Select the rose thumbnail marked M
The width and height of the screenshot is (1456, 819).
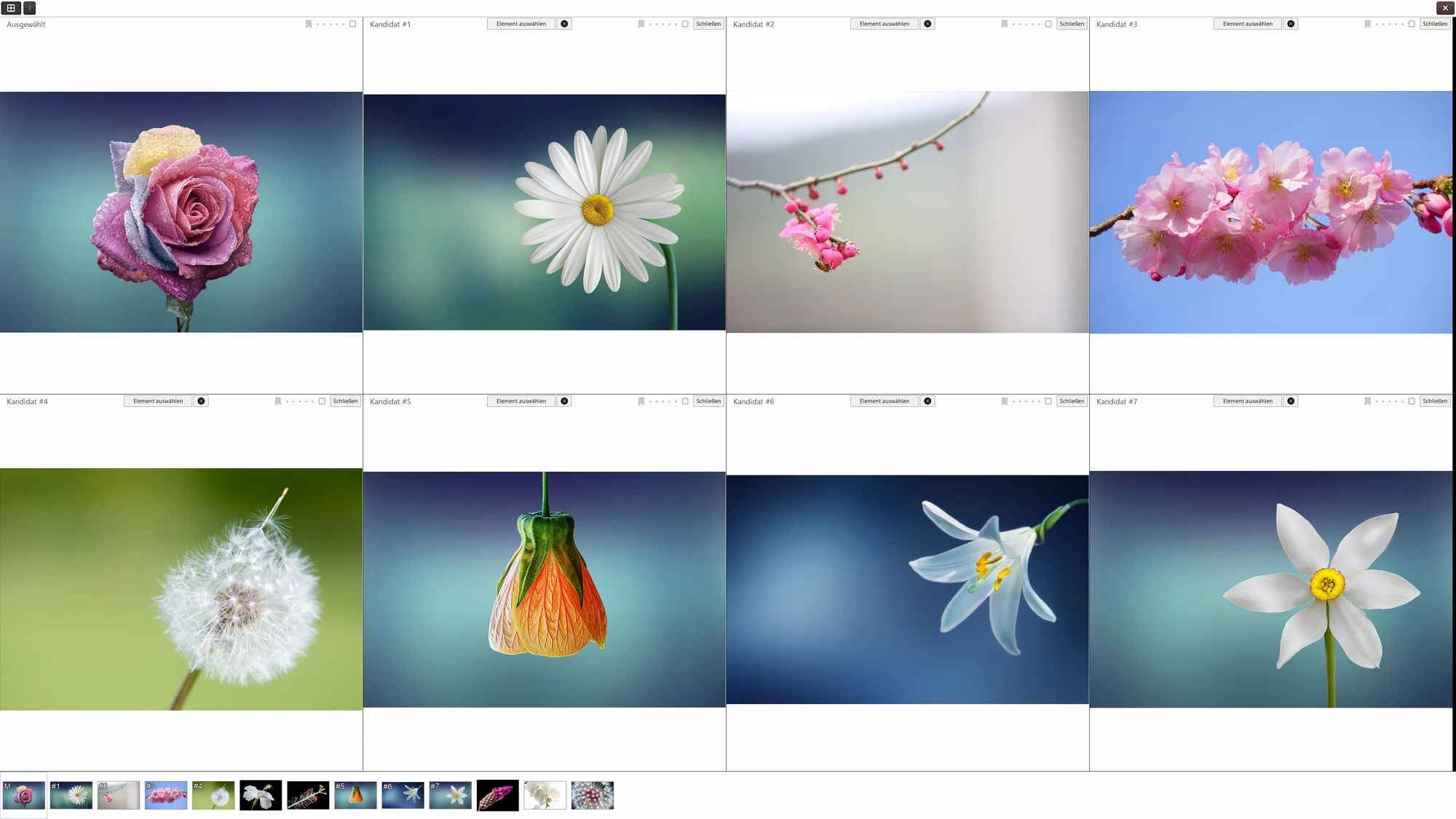pyautogui.click(x=24, y=796)
